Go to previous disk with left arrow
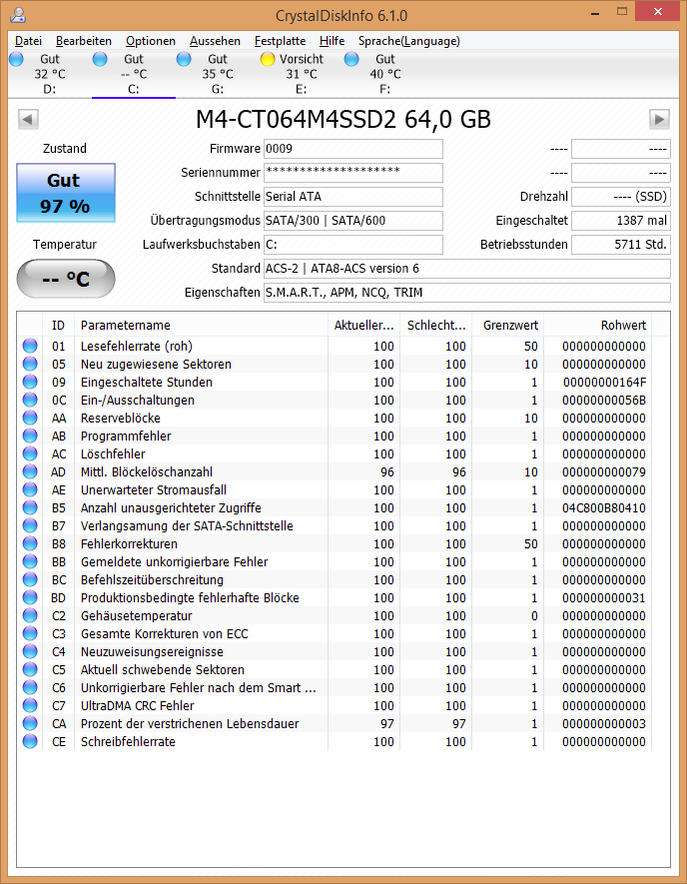This screenshot has height=884, width=687. (x=28, y=119)
